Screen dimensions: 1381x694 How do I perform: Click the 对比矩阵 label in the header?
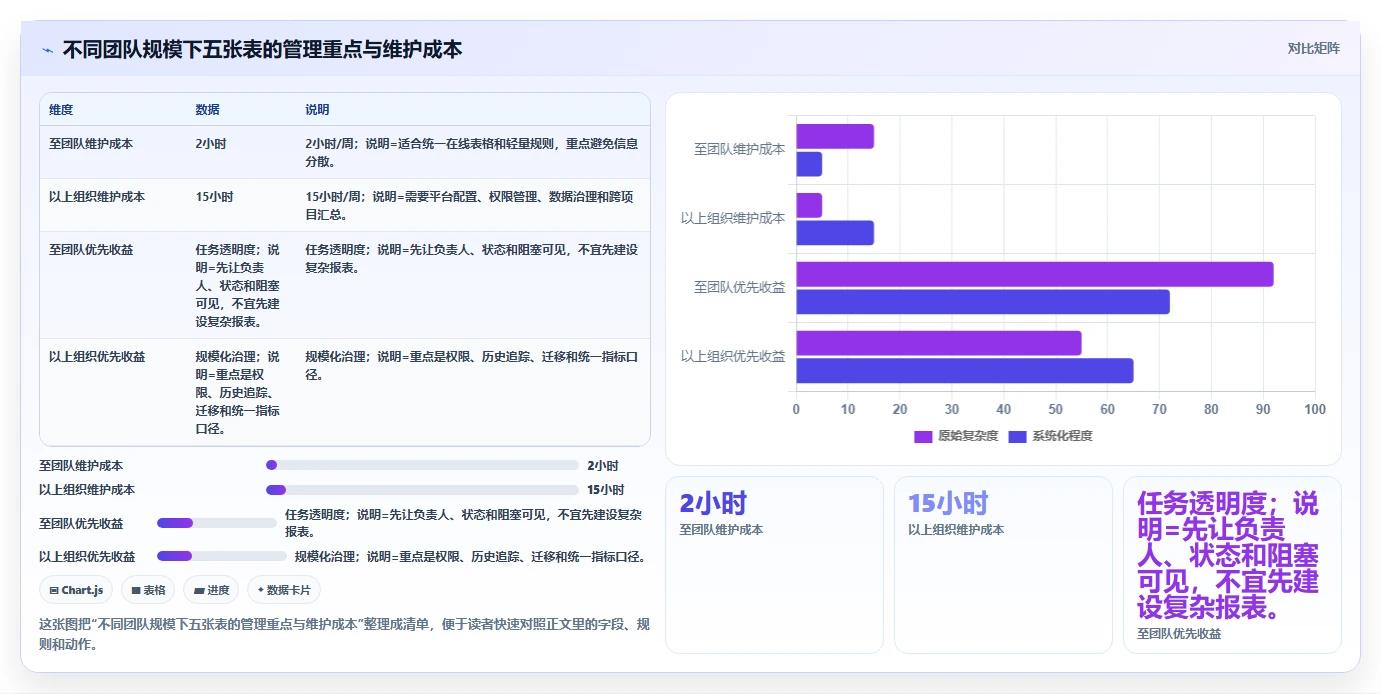(x=1313, y=49)
